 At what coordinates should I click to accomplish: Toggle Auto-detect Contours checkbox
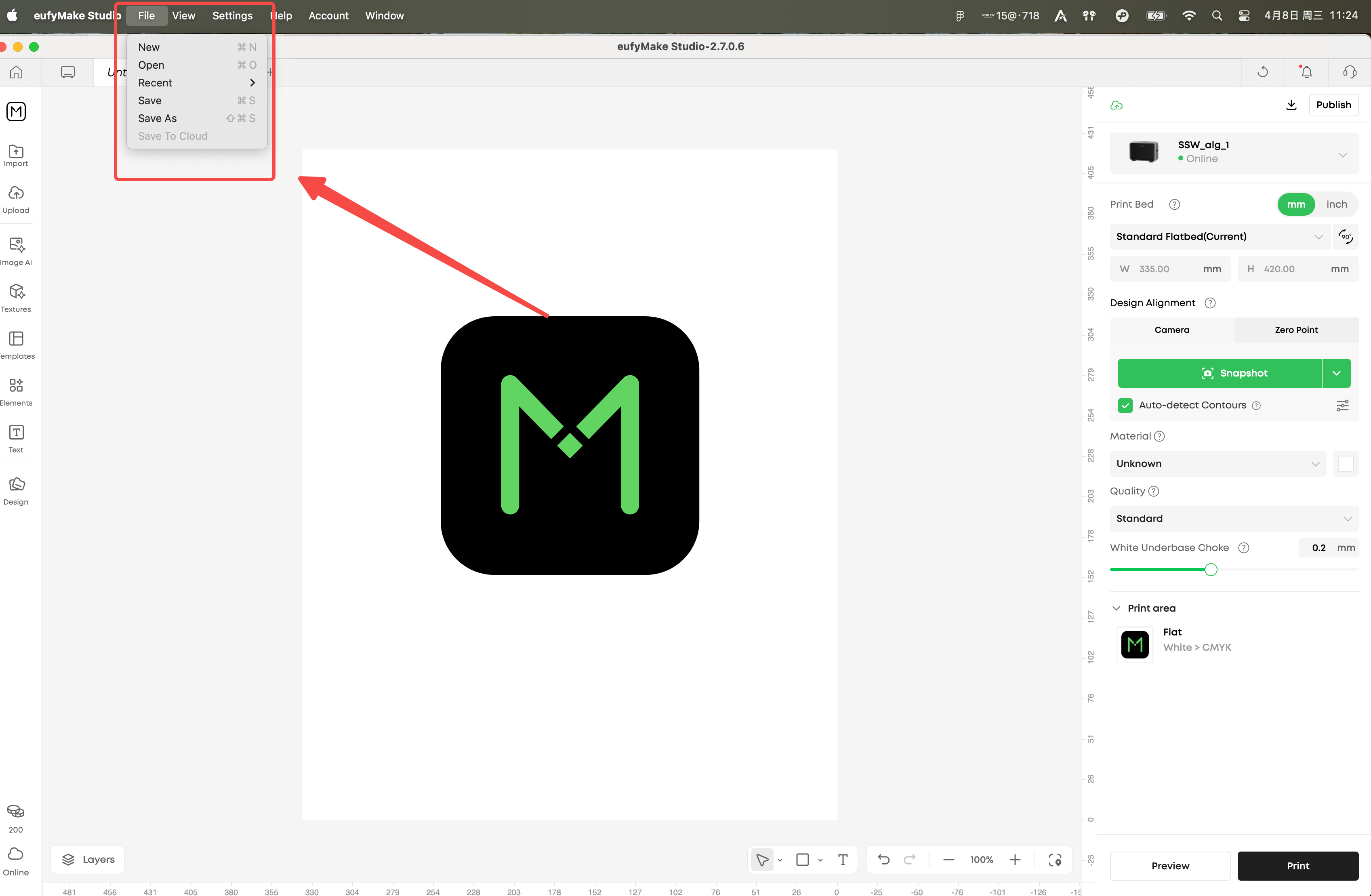(1125, 406)
